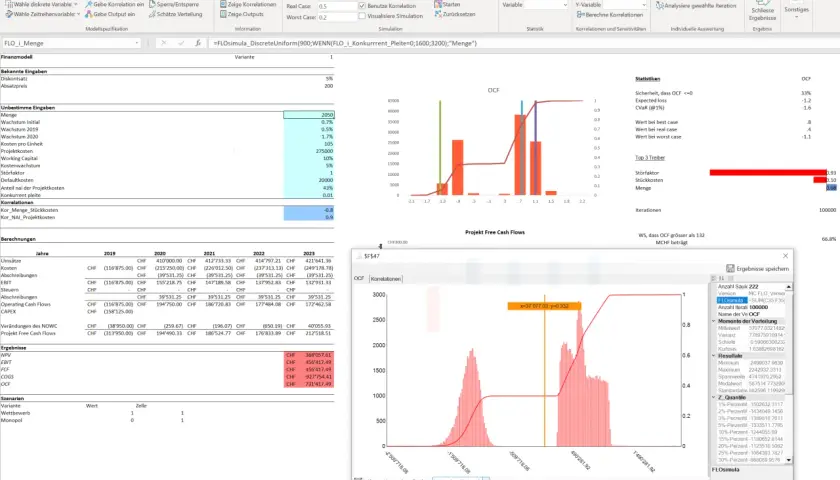Image resolution: width=840 pixels, height=480 pixels.
Task: Click 'Ergebnisse speichern' save icon
Action: (x=730, y=268)
